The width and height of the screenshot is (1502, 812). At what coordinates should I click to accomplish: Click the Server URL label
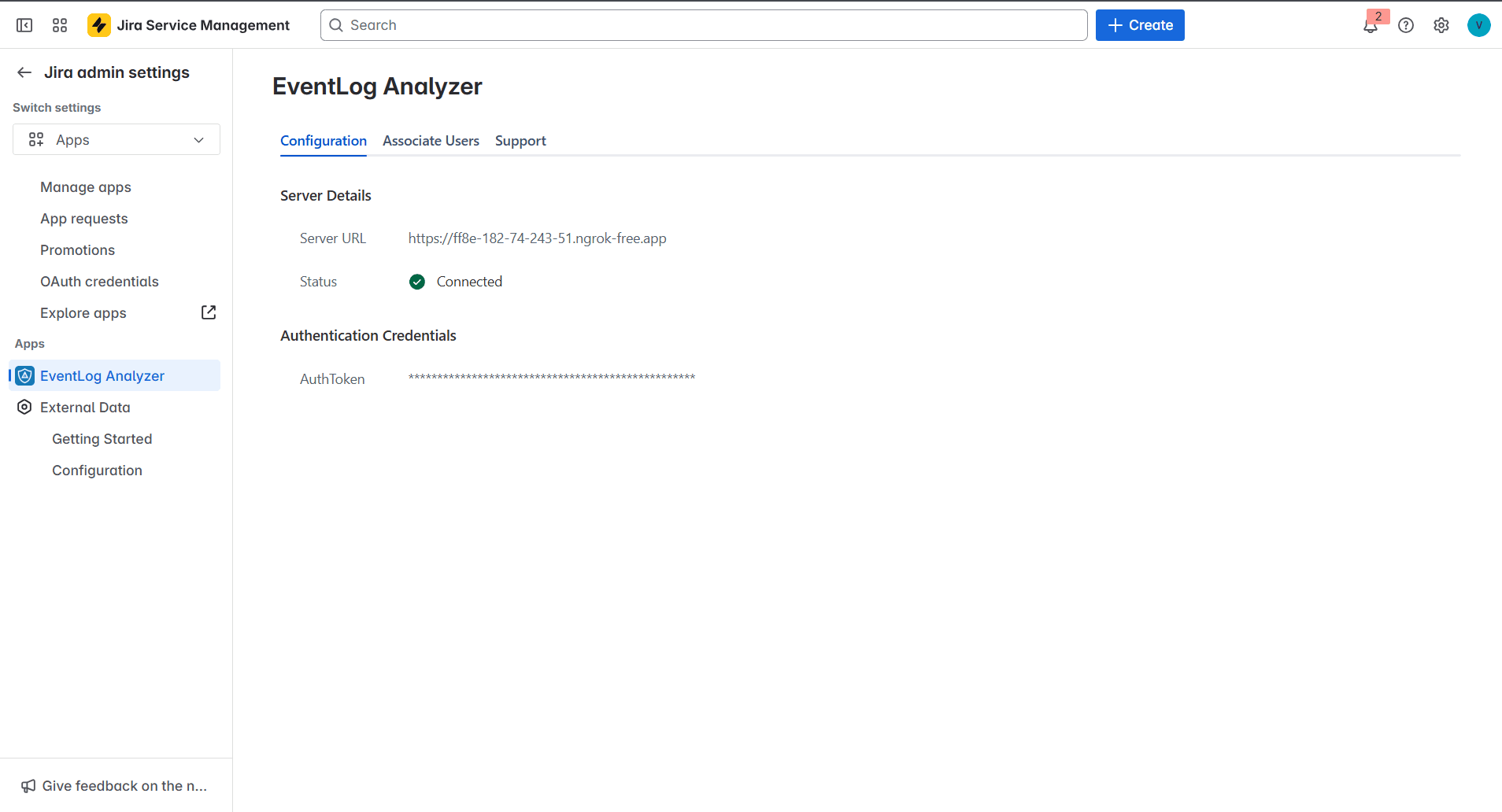point(333,238)
